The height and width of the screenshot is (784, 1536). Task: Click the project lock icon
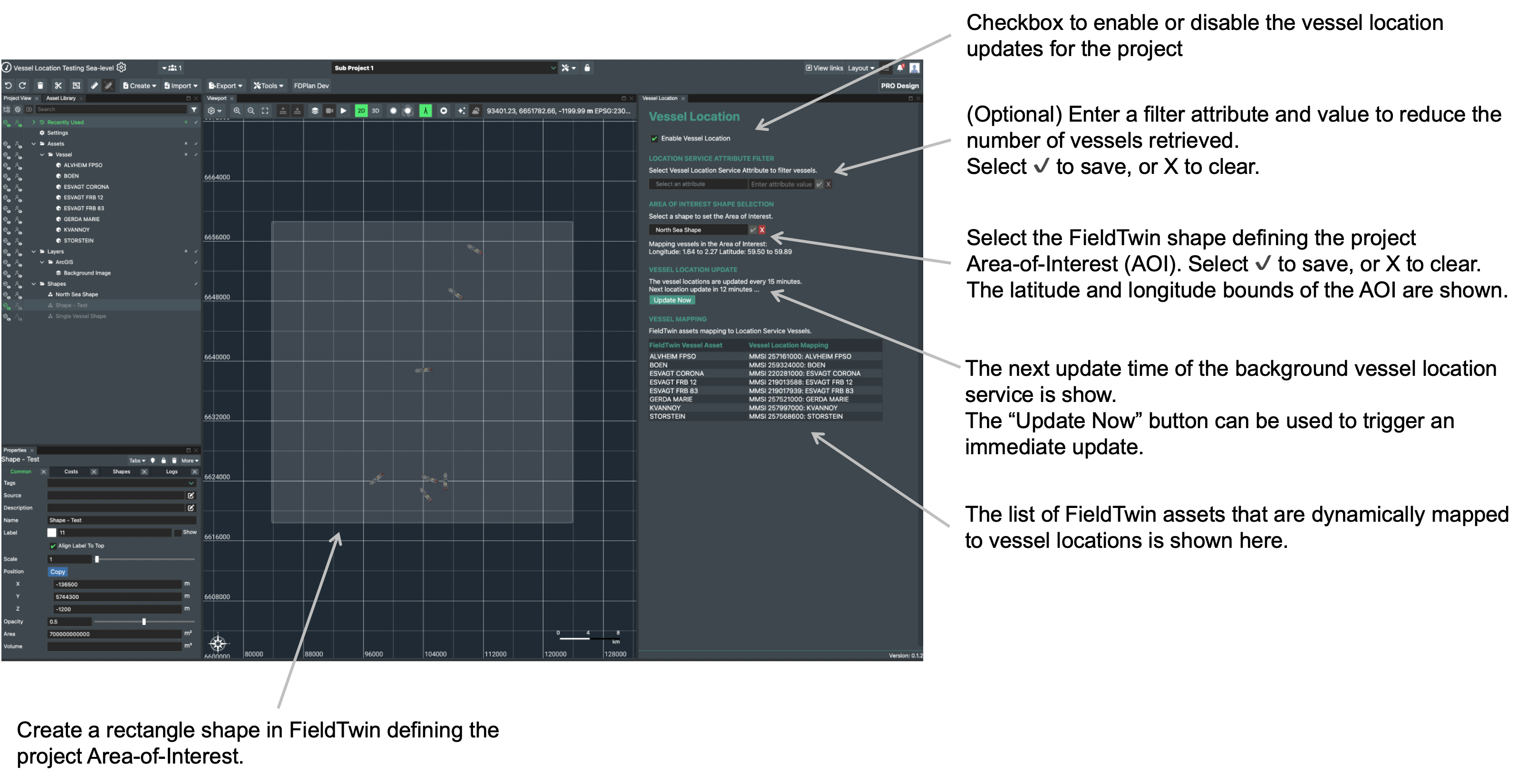point(587,68)
